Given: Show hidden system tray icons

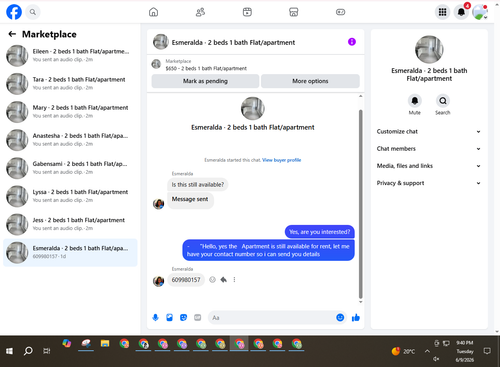Looking at the screenshot, I should point(427,351).
